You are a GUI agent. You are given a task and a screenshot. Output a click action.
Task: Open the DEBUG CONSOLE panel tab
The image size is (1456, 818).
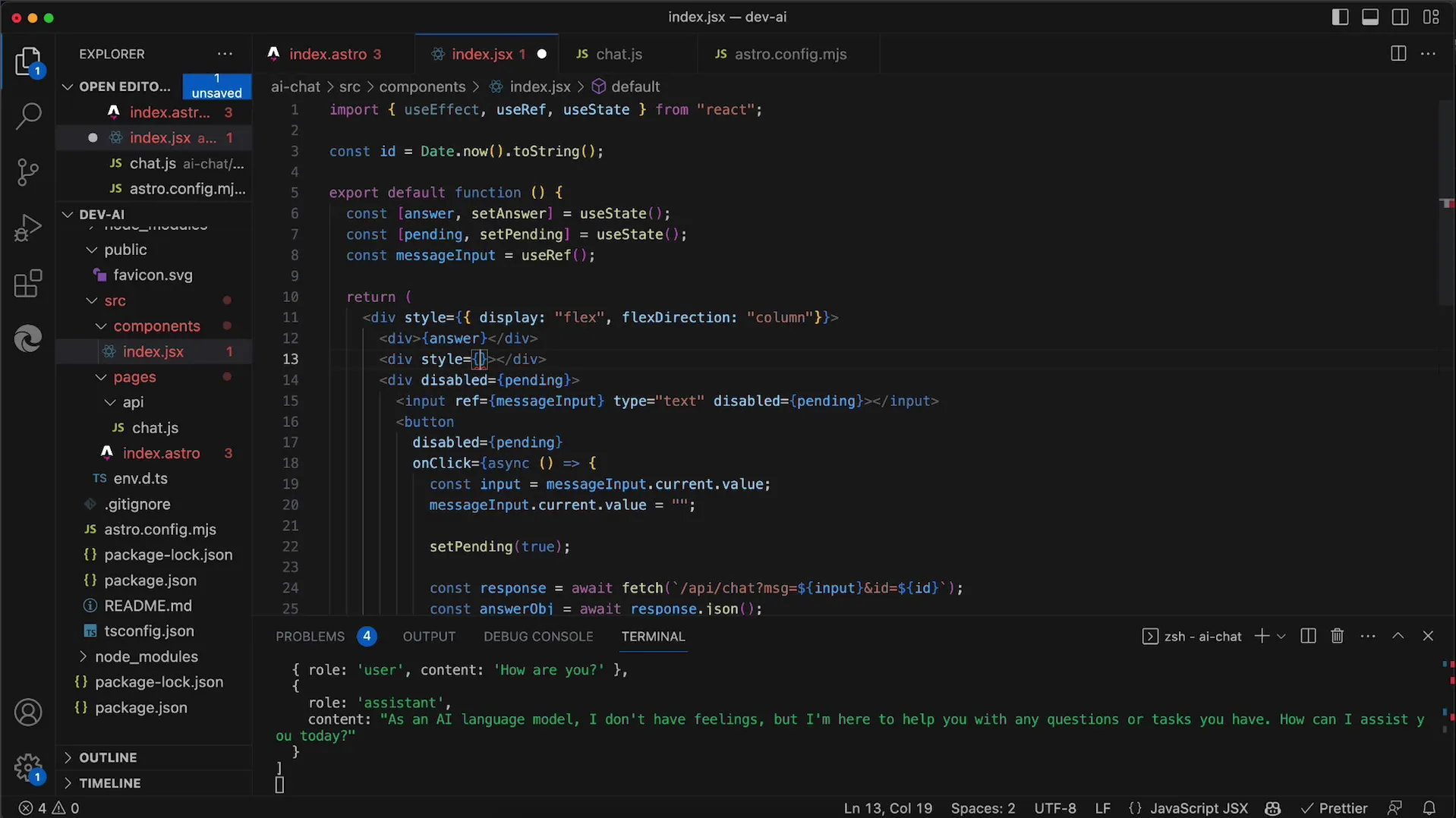(x=538, y=637)
